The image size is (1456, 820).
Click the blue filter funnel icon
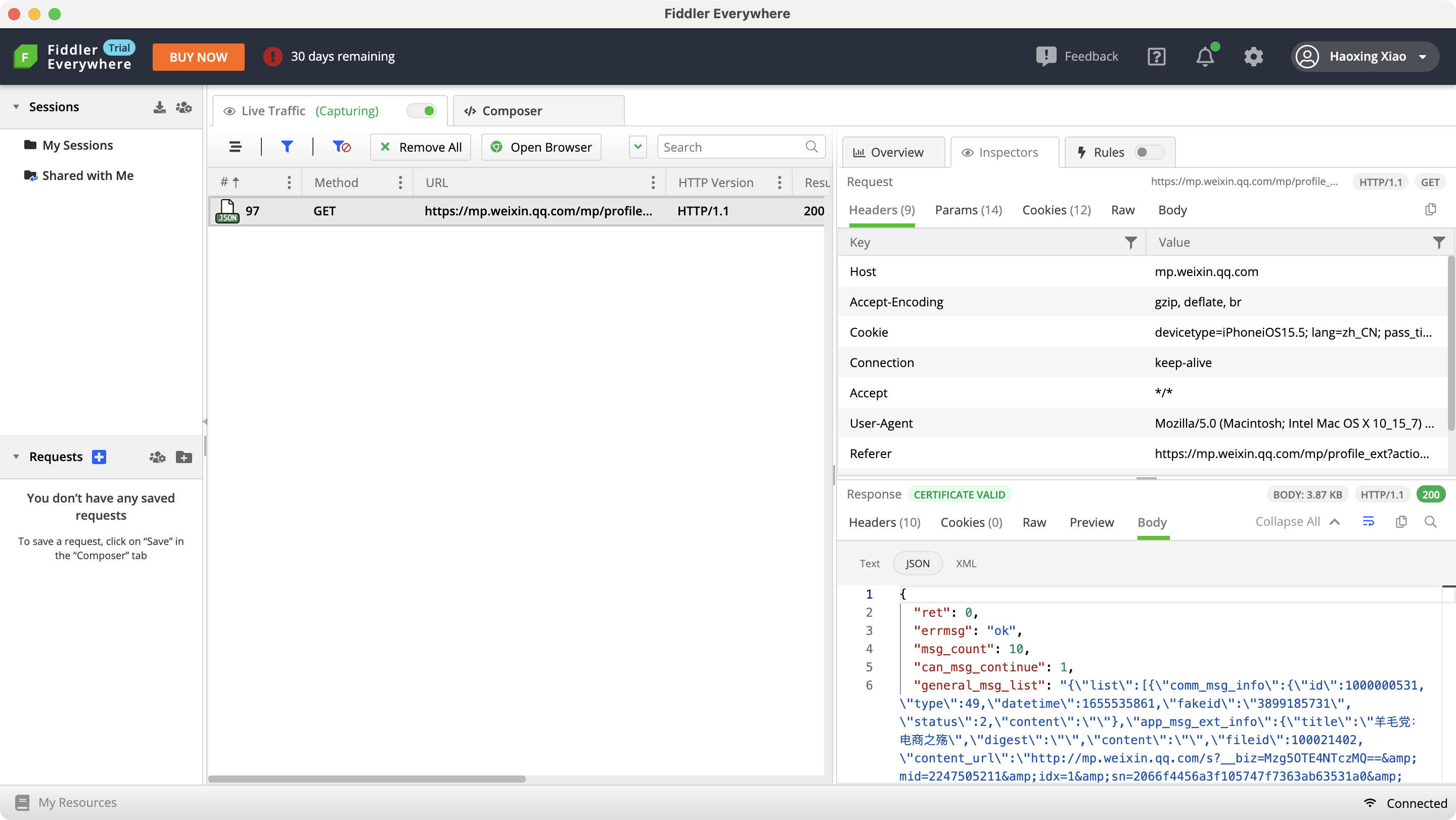coord(287,147)
